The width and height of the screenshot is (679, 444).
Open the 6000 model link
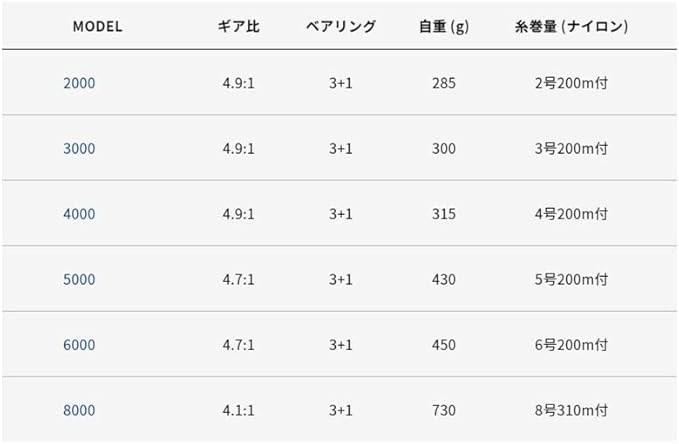coord(79,345)
